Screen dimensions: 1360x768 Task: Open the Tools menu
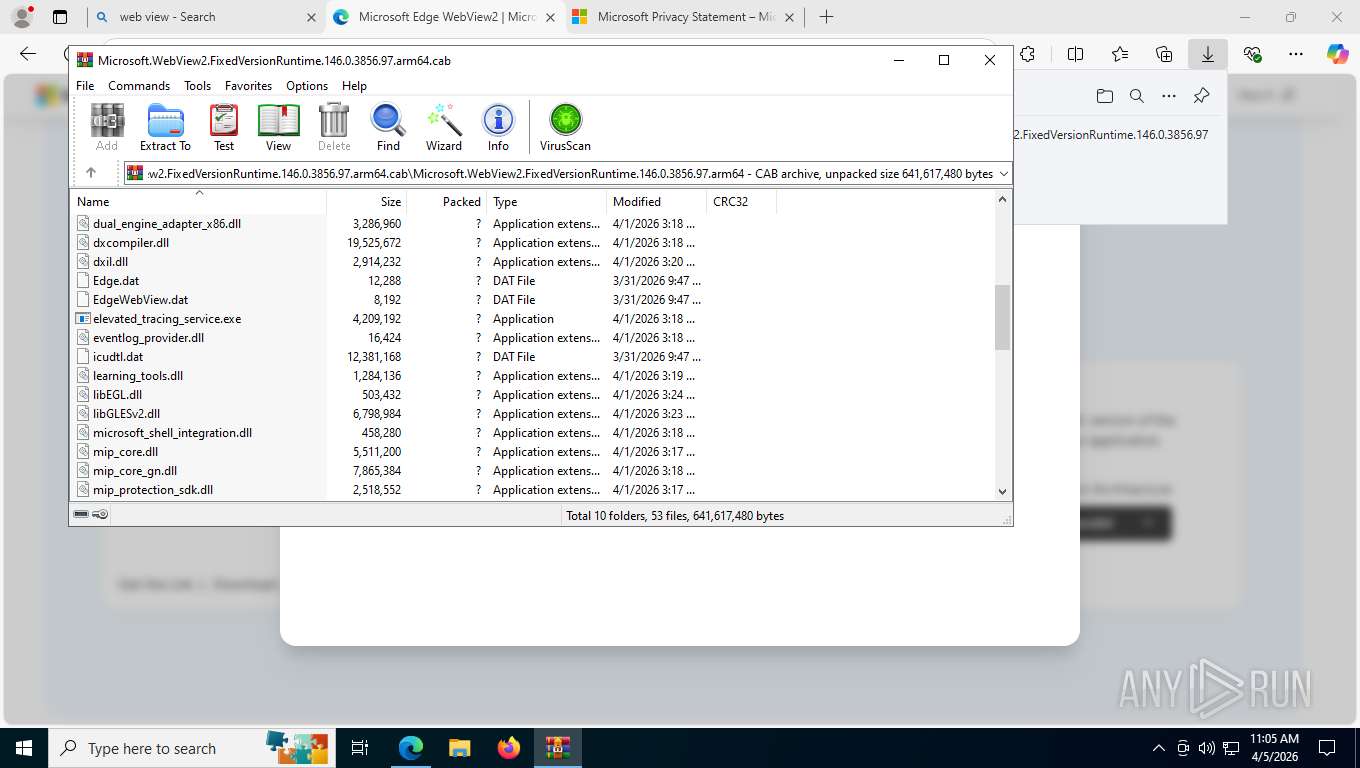198,86
